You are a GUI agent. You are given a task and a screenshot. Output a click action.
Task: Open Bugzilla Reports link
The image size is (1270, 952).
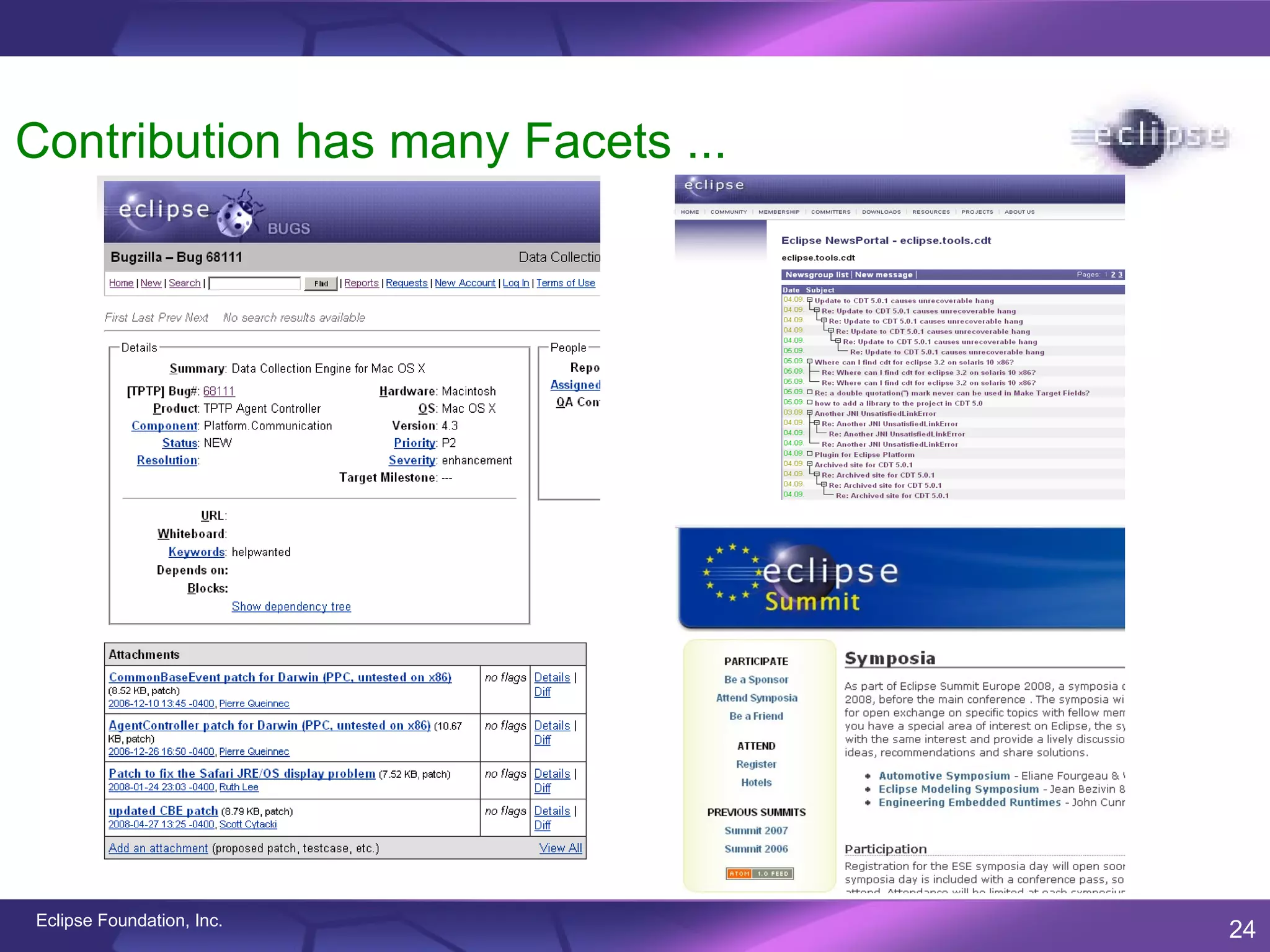tap(362, 283)
